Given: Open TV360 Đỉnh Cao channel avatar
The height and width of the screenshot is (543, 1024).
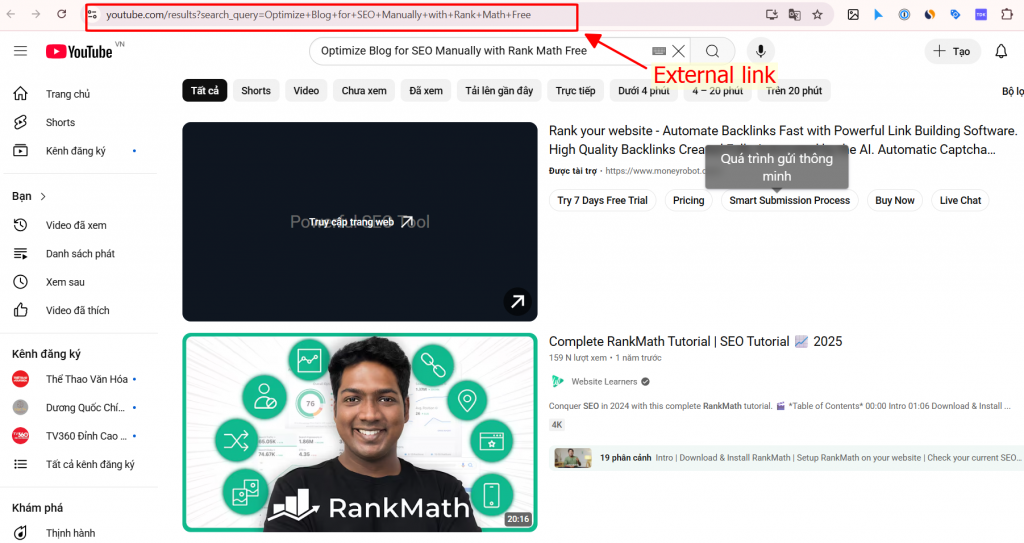Looking at the screenshot, I should [20, 436].
